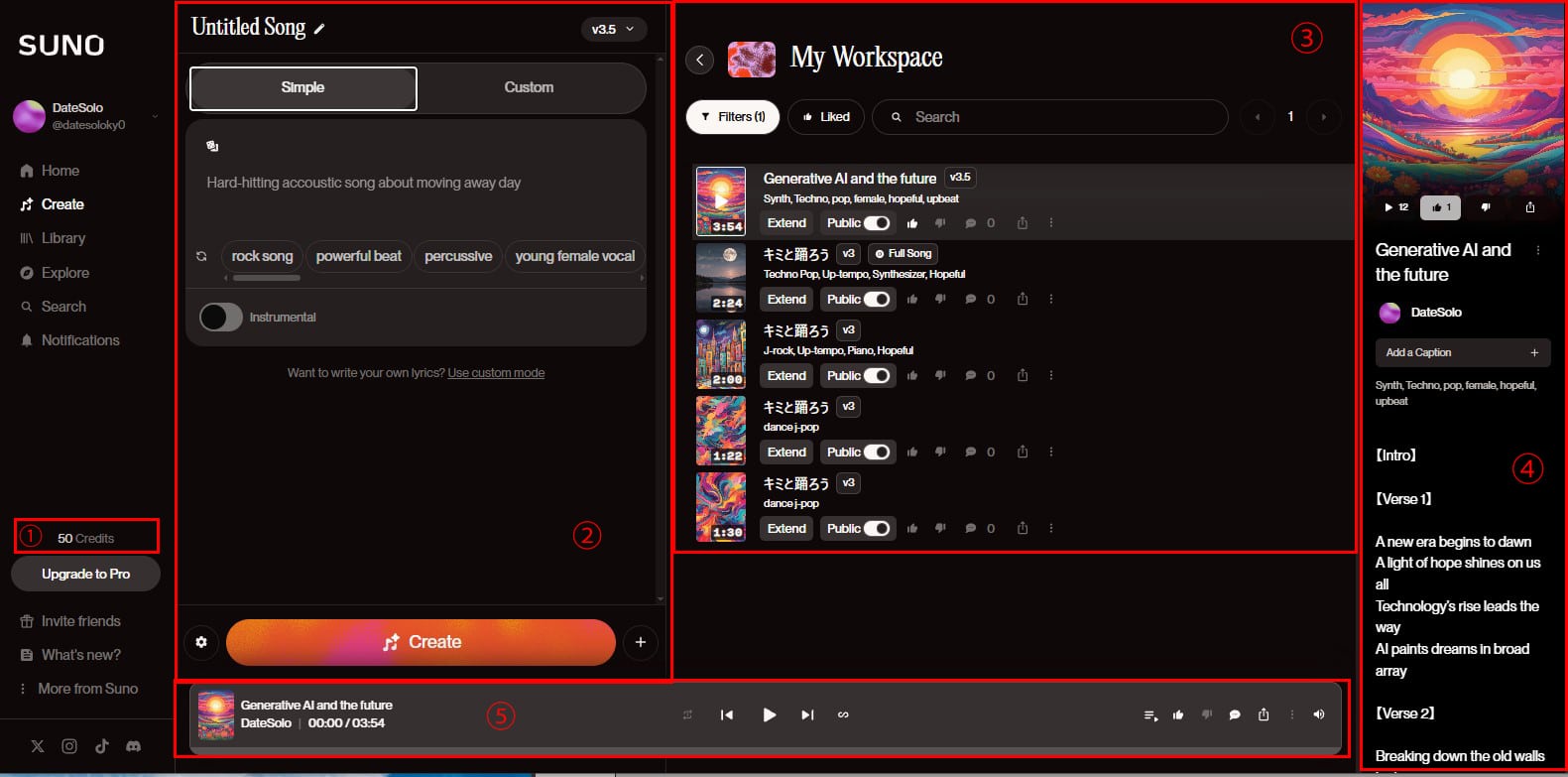The height and width of the screenshot is (777, 1568).
Task: Open Suno's Instagram icon
Action: click(69, 746)
